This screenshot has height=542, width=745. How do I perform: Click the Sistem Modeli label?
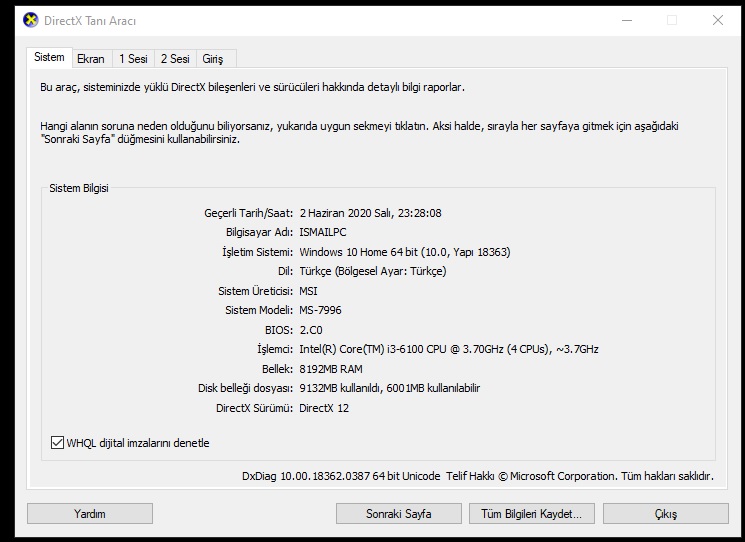(x=259, y=310)
